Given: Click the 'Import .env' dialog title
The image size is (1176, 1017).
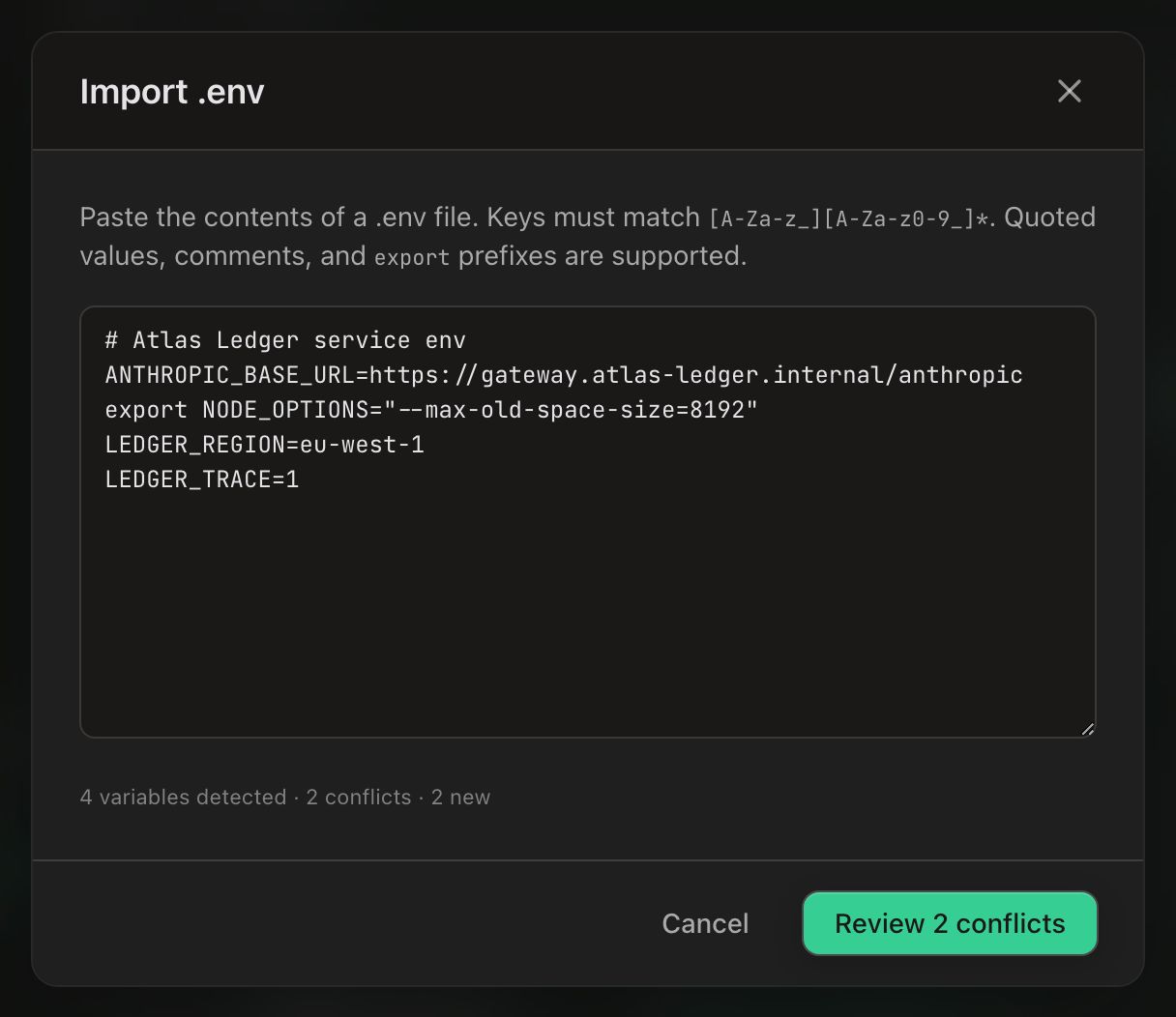Looking at the screenshot, I should click(x=172, y=92).
